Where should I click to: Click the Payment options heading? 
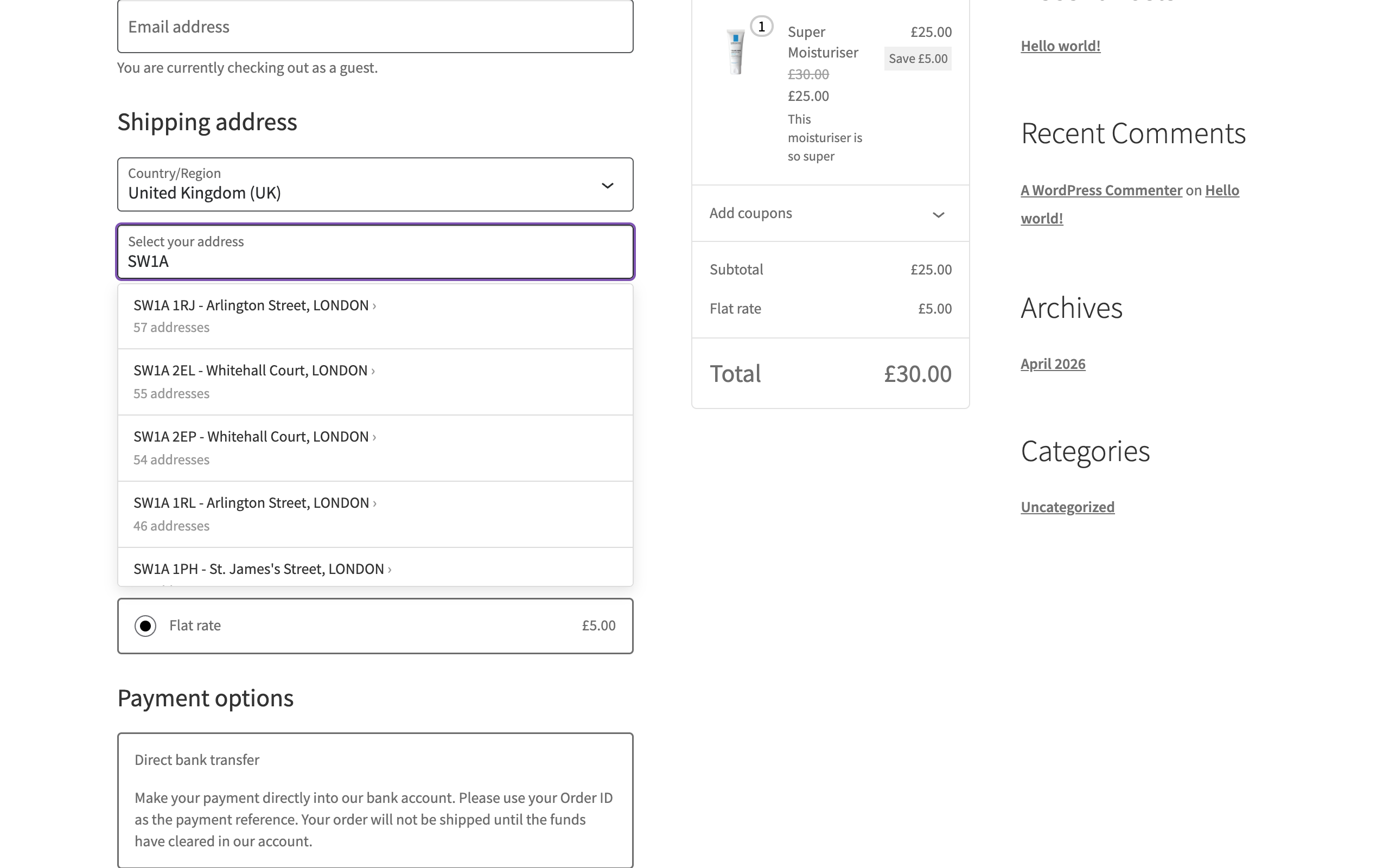[206, 698]
